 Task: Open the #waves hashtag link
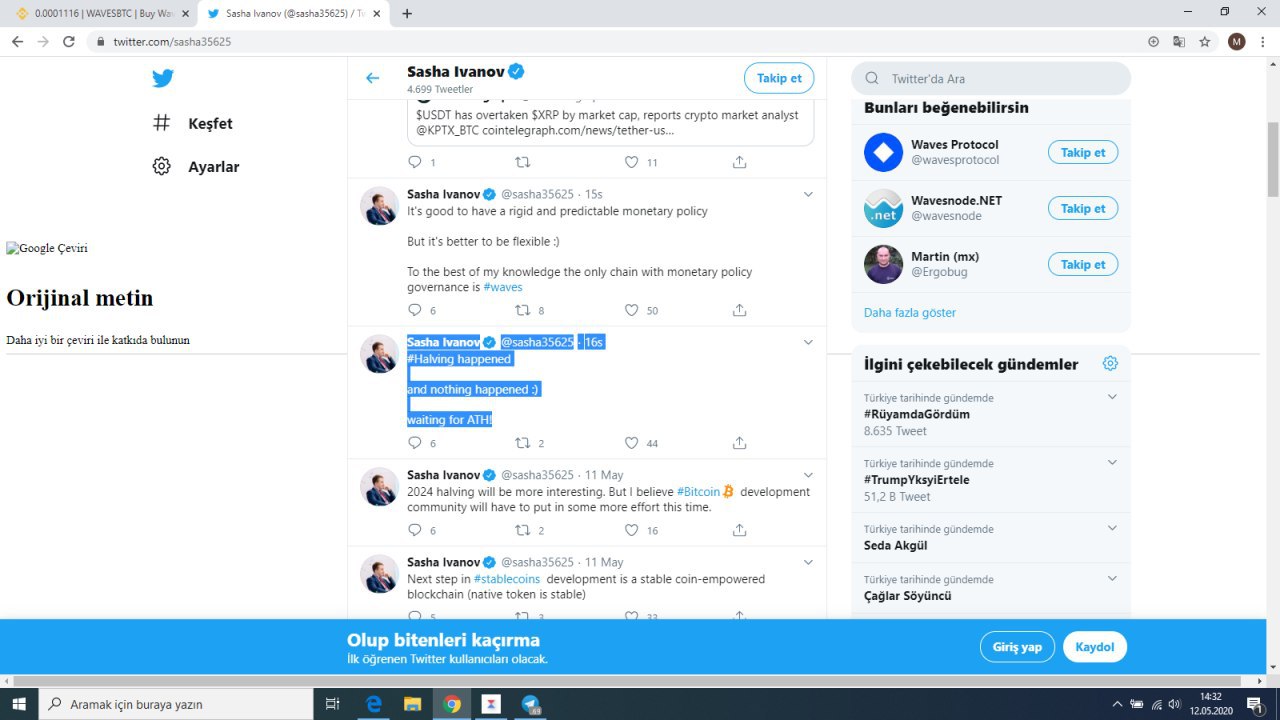pos(503,287)
